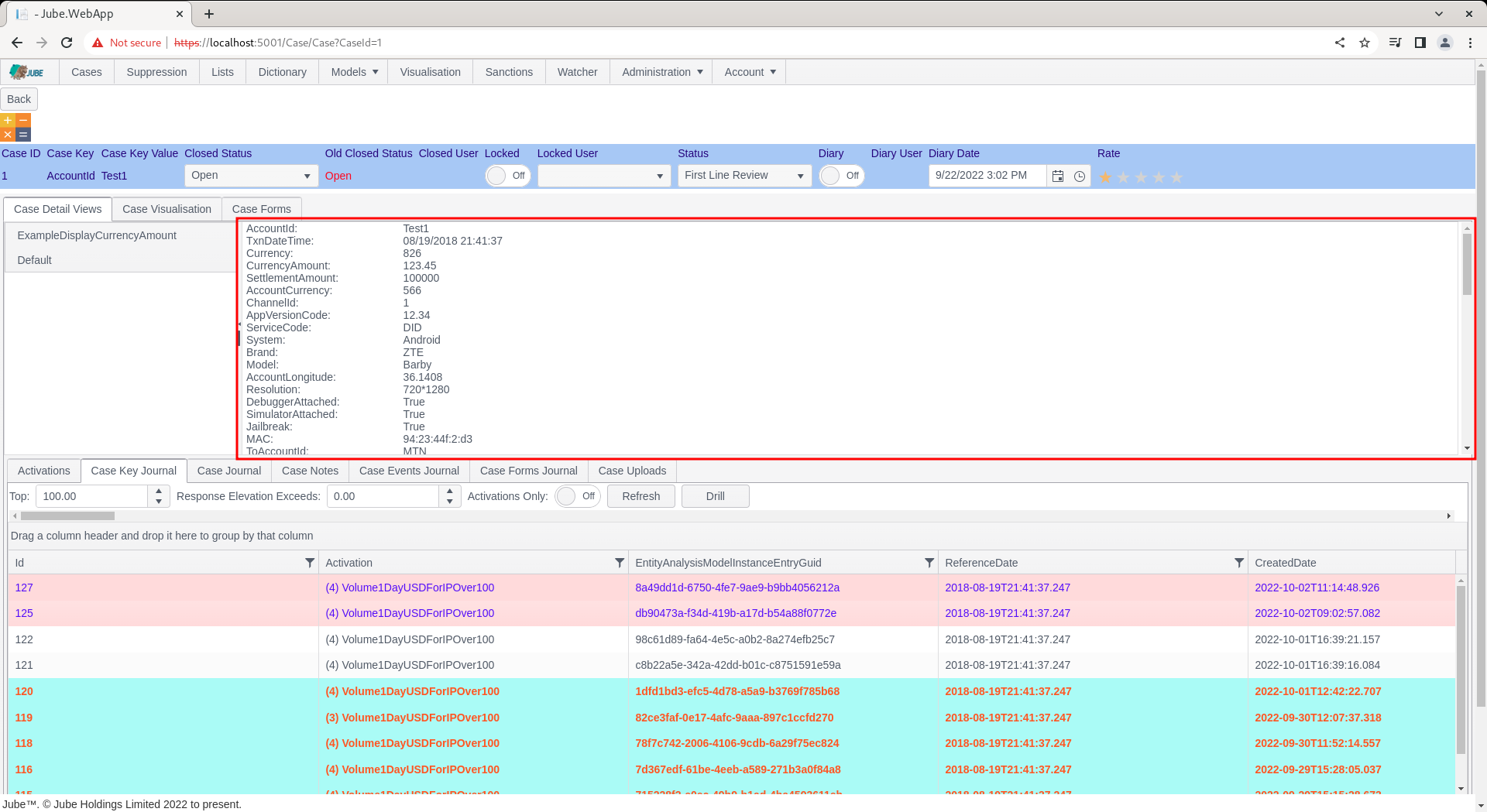The height and width of the screenshot is (812, 1487).
Task: Click the horizontal scrollbar thumb above grid
Action: [67, 516]
